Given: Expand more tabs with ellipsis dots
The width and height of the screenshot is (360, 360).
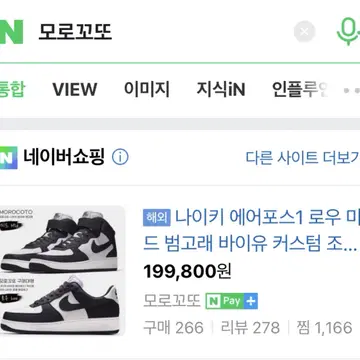Looking at the screenshot, I should pos(352,90).
